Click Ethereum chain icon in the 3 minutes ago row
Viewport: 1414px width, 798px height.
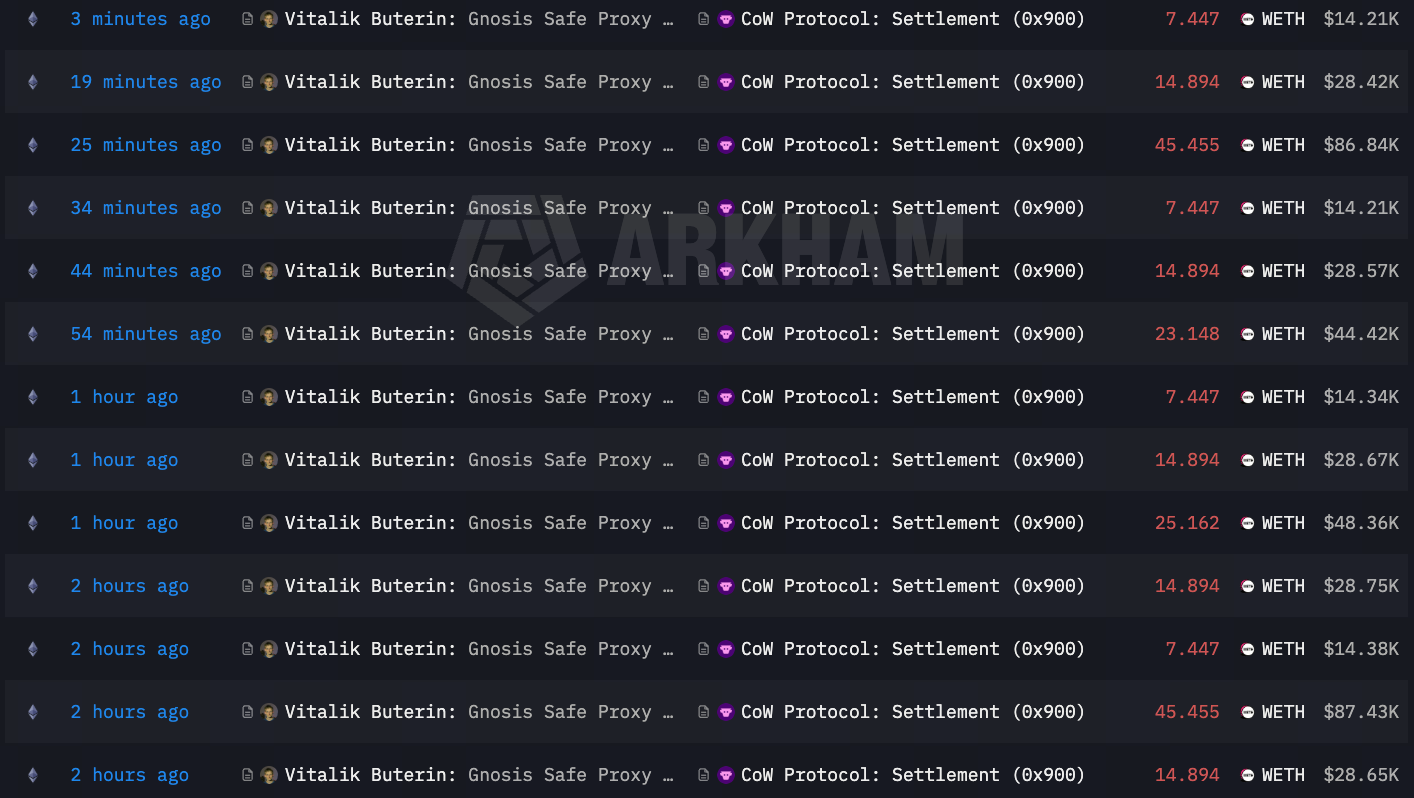(32, 19)
